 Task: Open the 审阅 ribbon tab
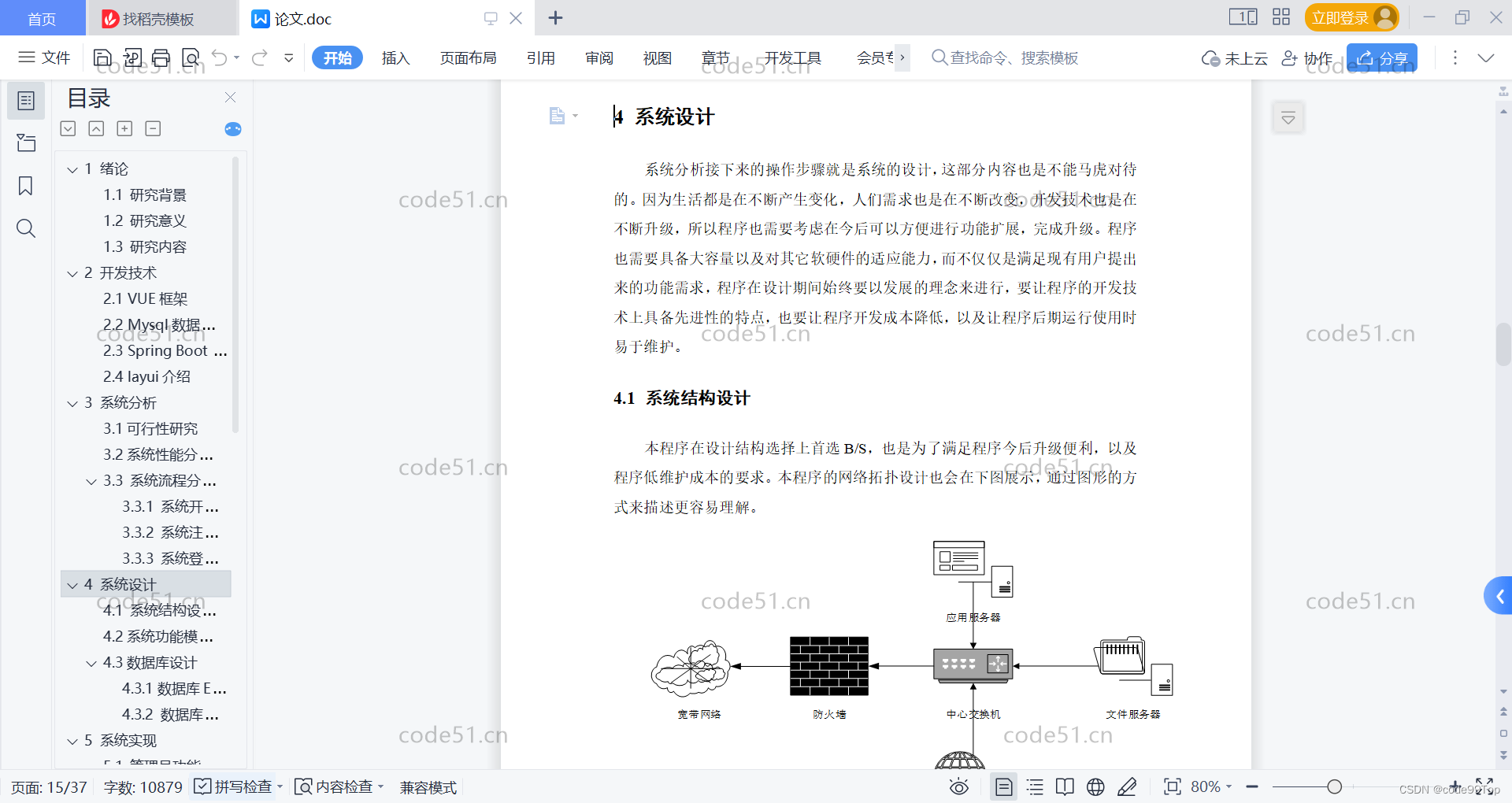[598, 57]
